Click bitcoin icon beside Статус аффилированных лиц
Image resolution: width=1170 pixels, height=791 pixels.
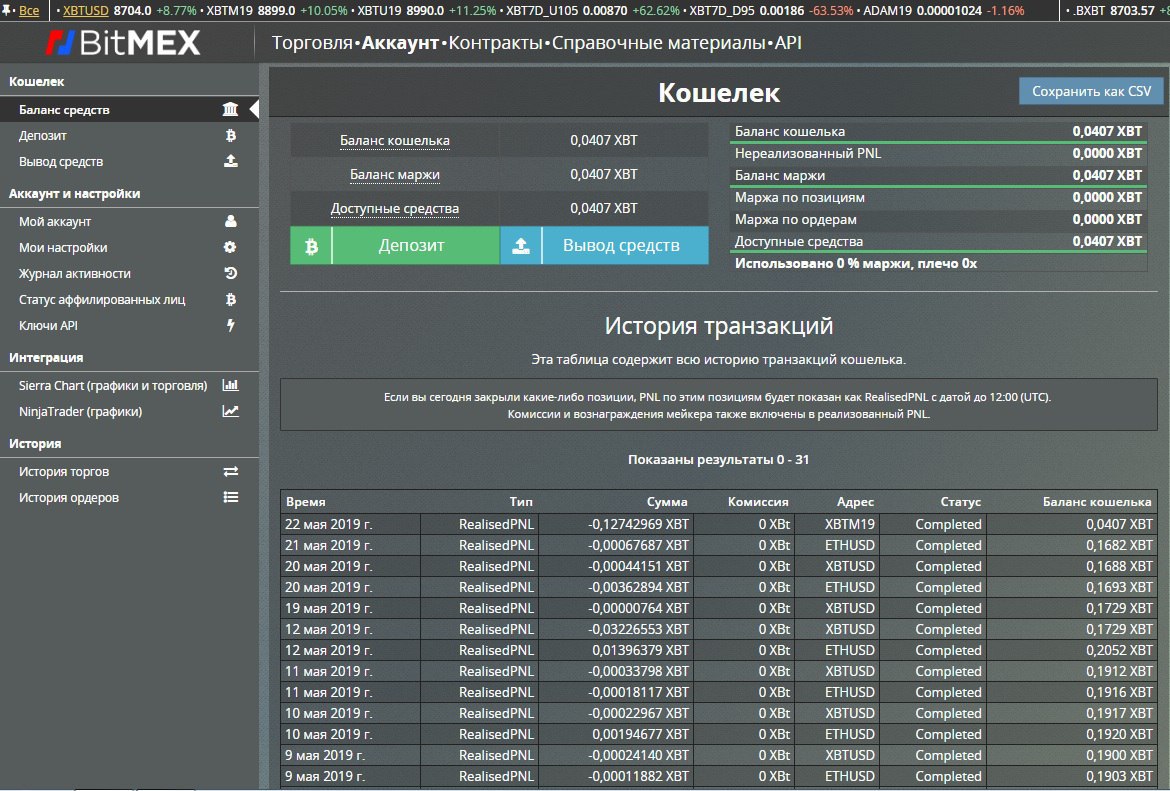(x=231, y=299)
